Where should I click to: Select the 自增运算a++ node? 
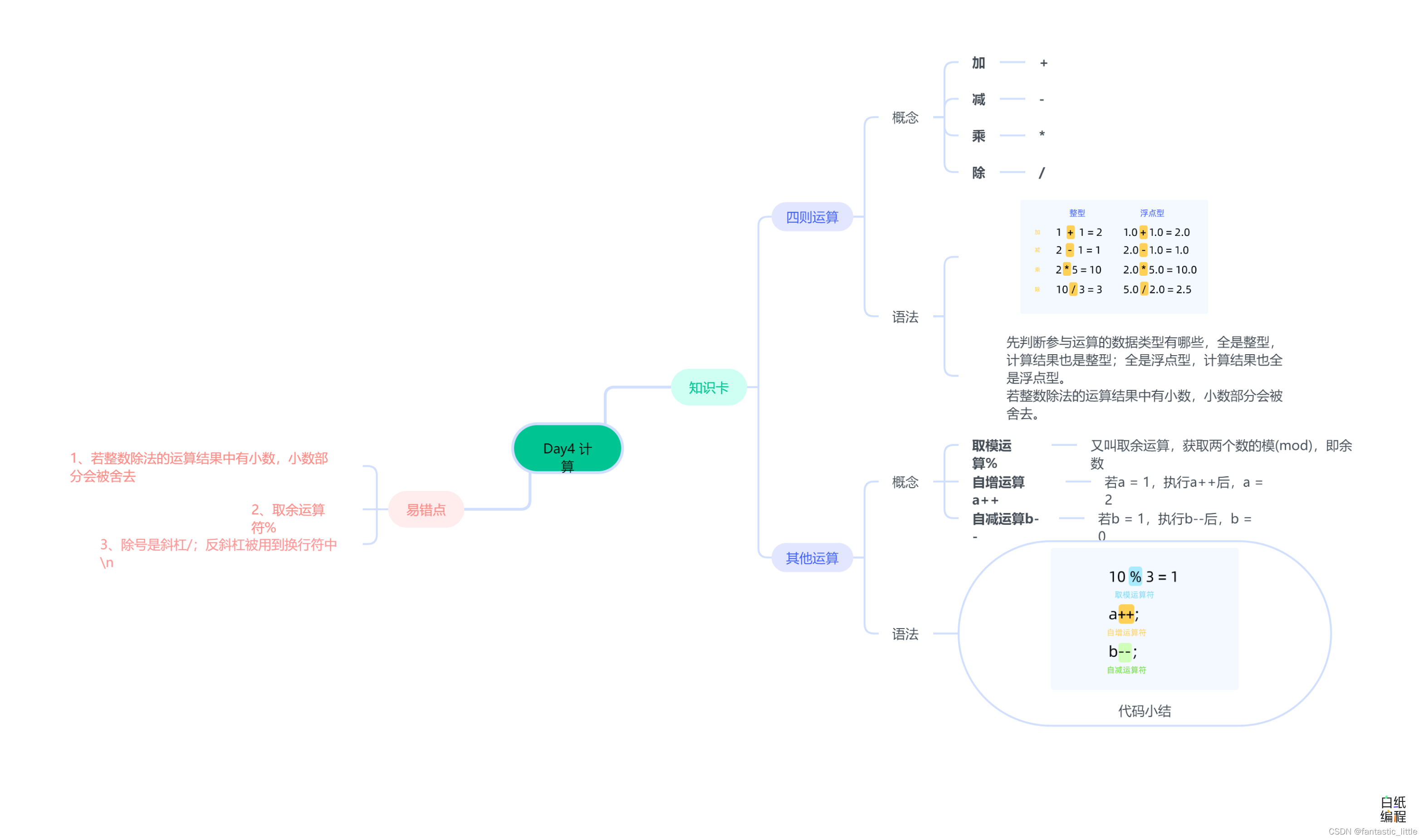(998, 491)
